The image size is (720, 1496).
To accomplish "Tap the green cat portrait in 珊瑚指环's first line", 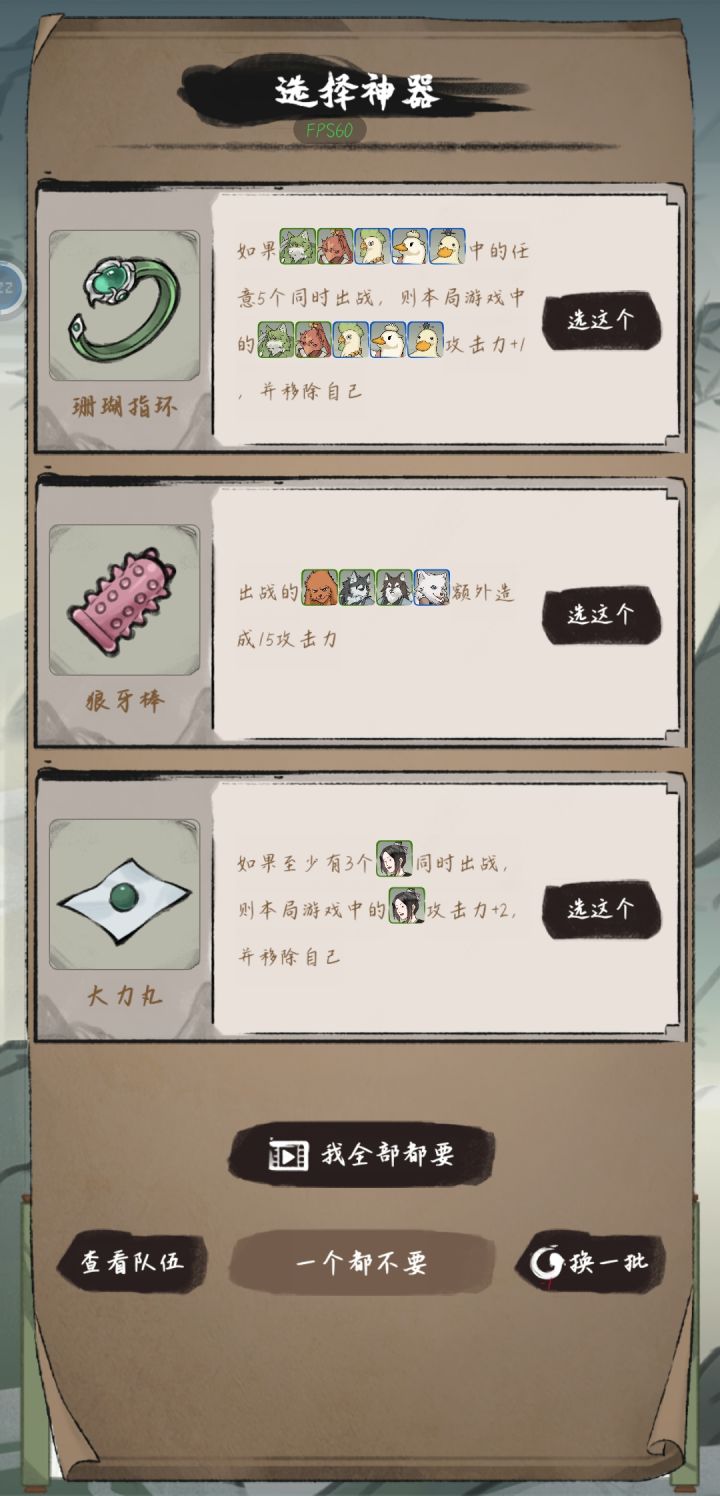I will (x=297, y=246).
